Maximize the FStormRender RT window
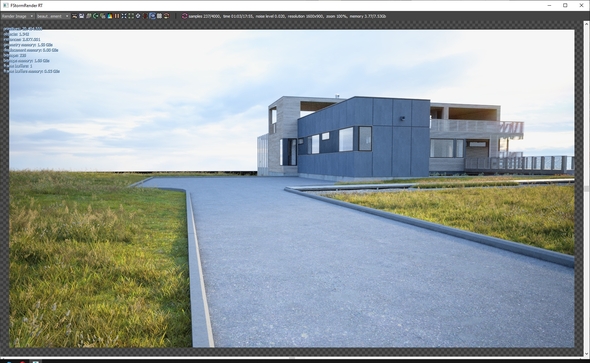 click(x=565, y=5)
